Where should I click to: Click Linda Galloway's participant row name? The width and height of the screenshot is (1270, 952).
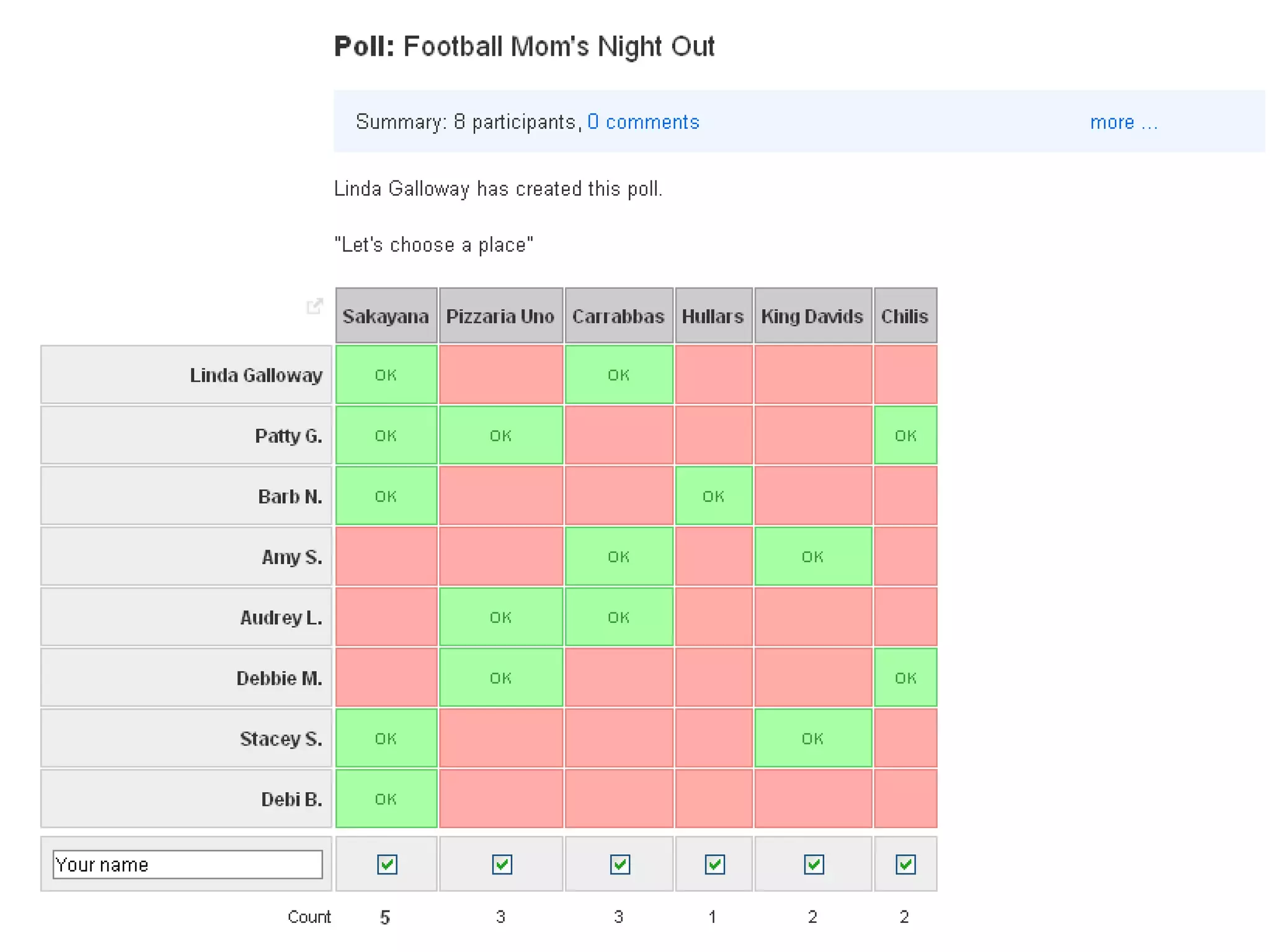pyautogui.click(x=255, y=375)
